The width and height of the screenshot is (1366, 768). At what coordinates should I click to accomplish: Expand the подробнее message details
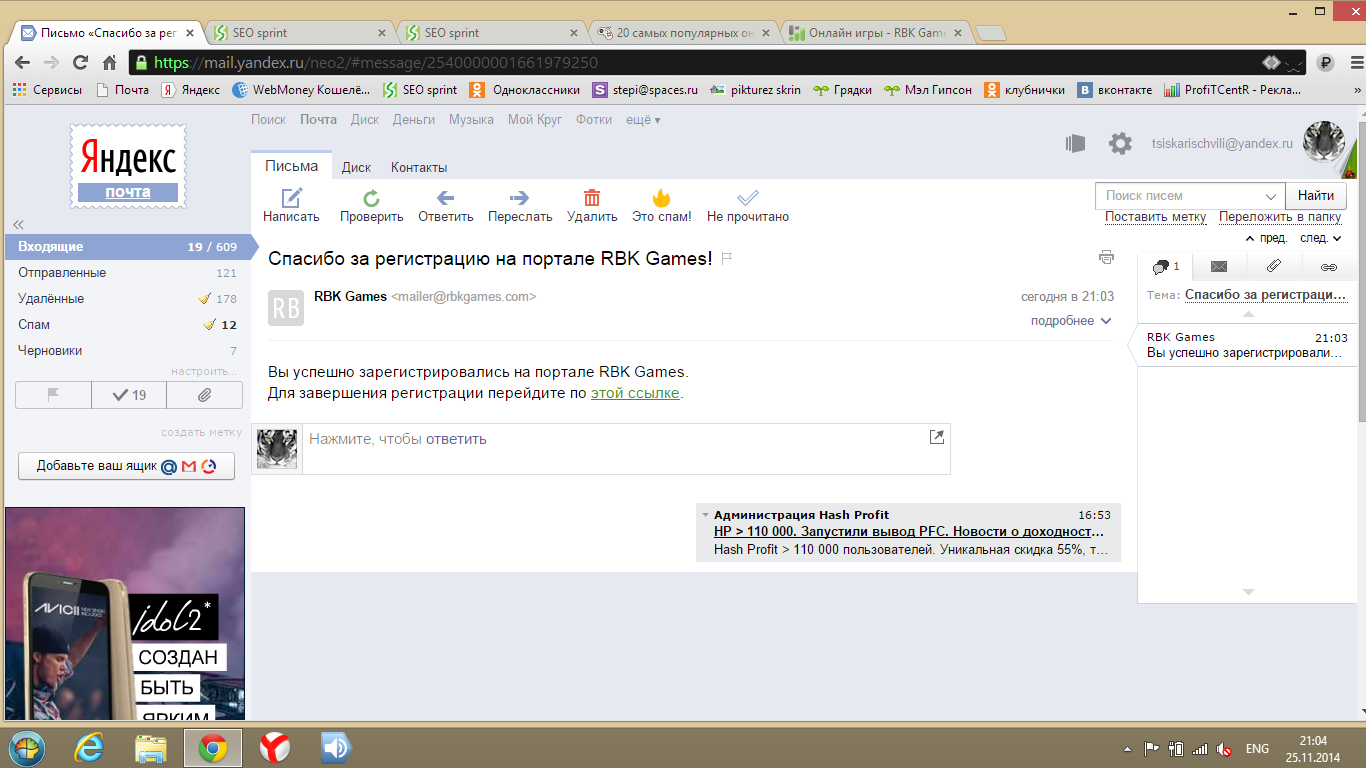[x=1071, y=321]
